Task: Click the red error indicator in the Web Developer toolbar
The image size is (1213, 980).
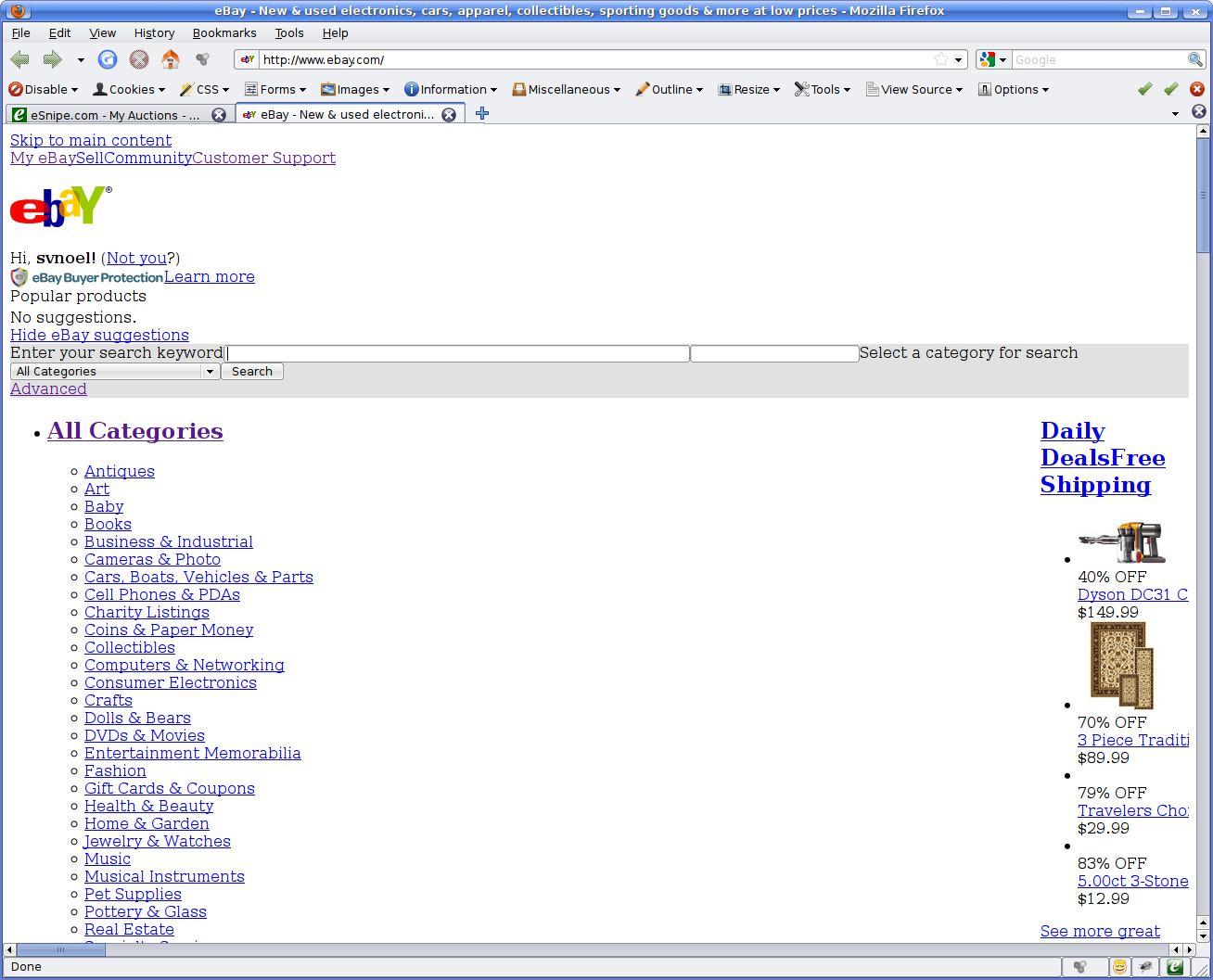Action: click(x=1197, y=89)
